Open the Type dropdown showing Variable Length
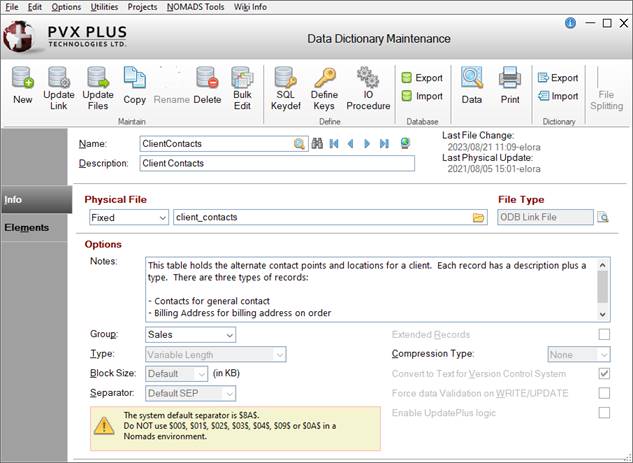 (216, 355)
